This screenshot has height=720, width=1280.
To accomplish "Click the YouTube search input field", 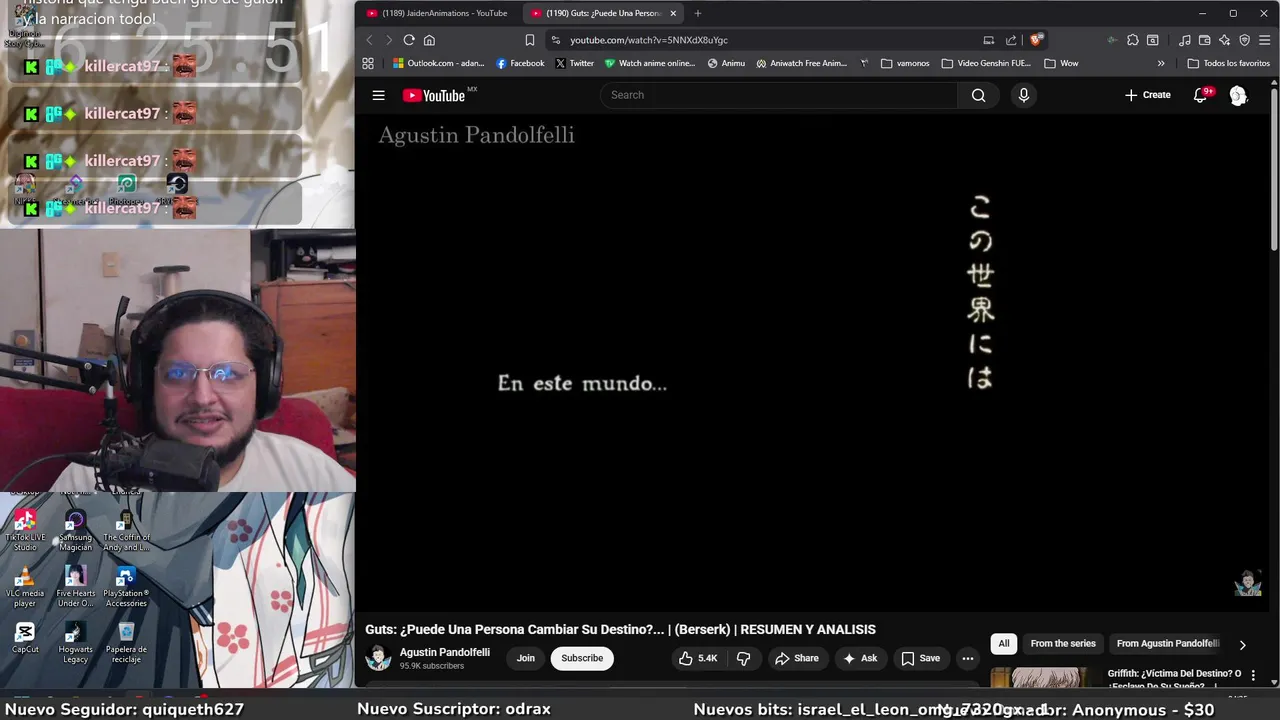I will point(779,95).
